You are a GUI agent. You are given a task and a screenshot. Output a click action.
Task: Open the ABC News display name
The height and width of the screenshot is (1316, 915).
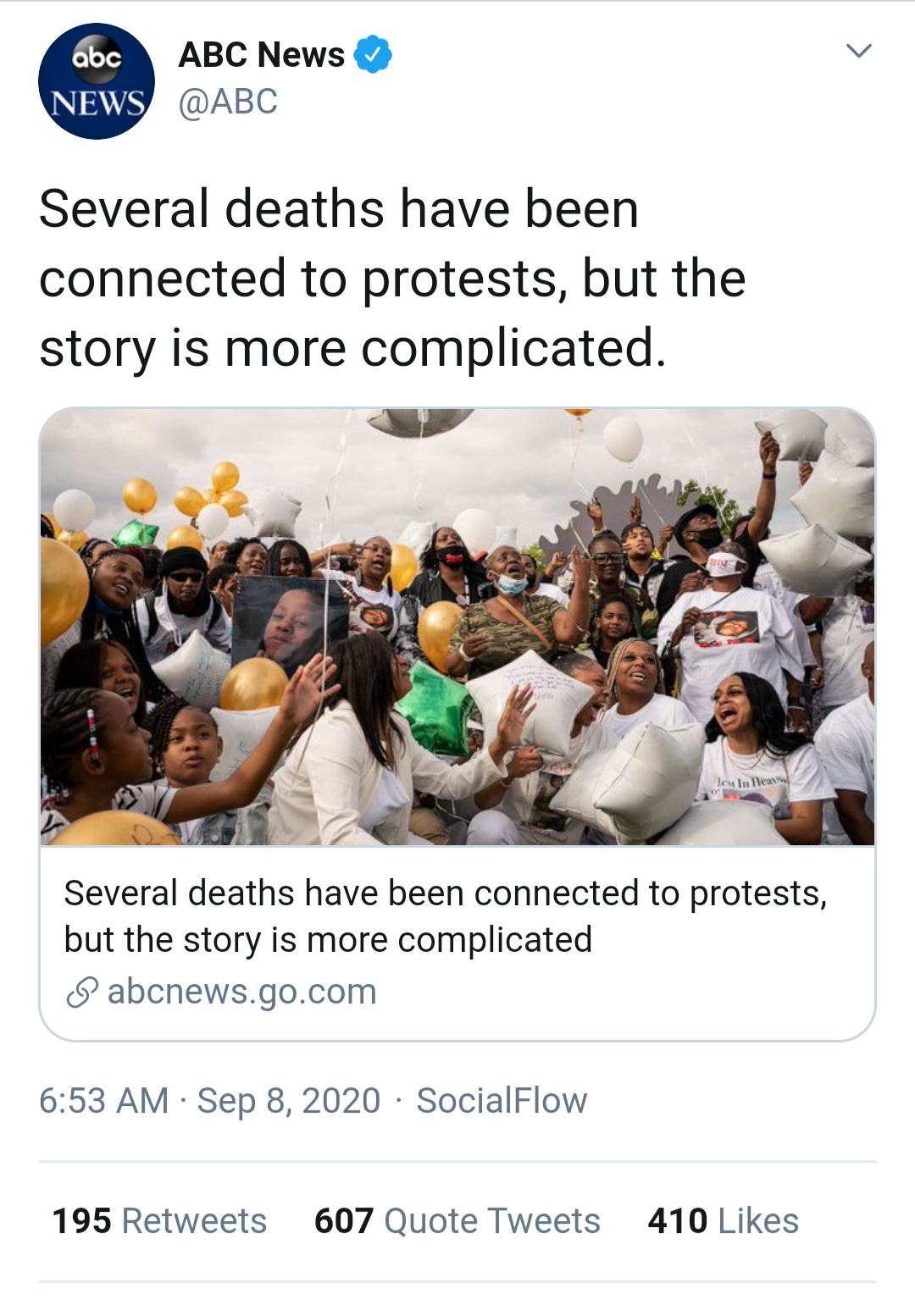point(261,54)
